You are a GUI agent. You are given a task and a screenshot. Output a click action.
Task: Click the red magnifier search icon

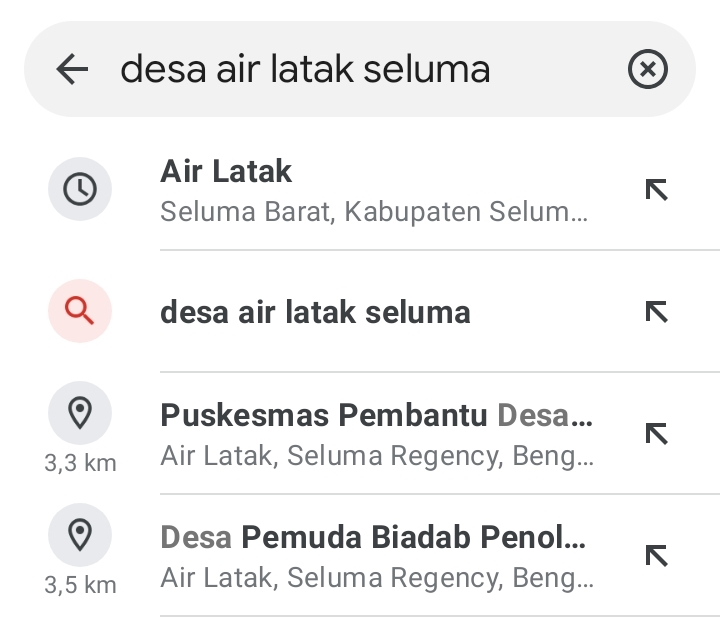coord(80,311)
